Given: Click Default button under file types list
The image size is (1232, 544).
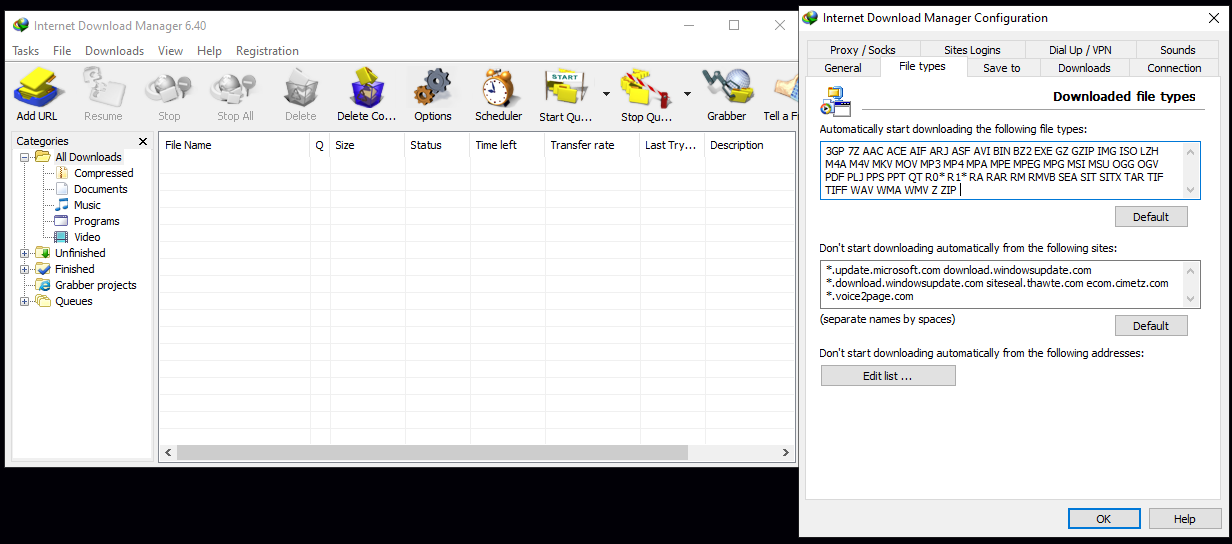Looking at the screenshot, I should [1151, 217].
